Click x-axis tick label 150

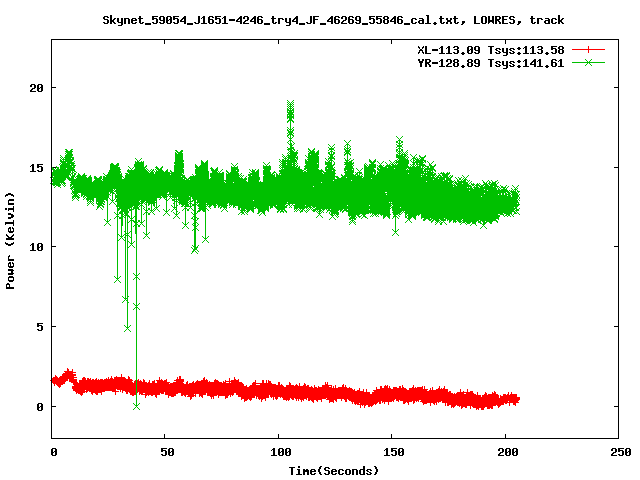tap(394, 452)
